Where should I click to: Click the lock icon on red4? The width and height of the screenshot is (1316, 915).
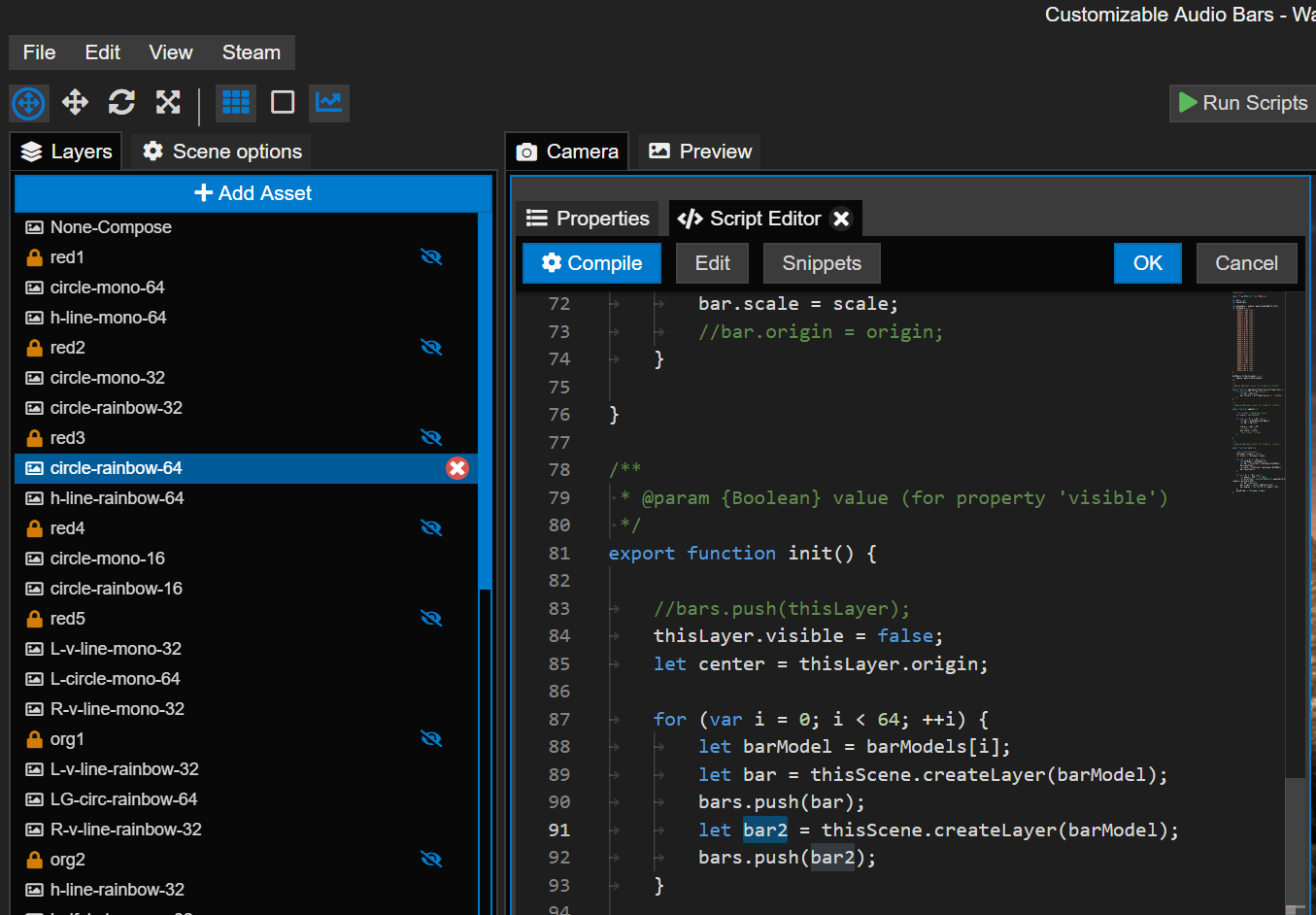(x=34, y=528)
